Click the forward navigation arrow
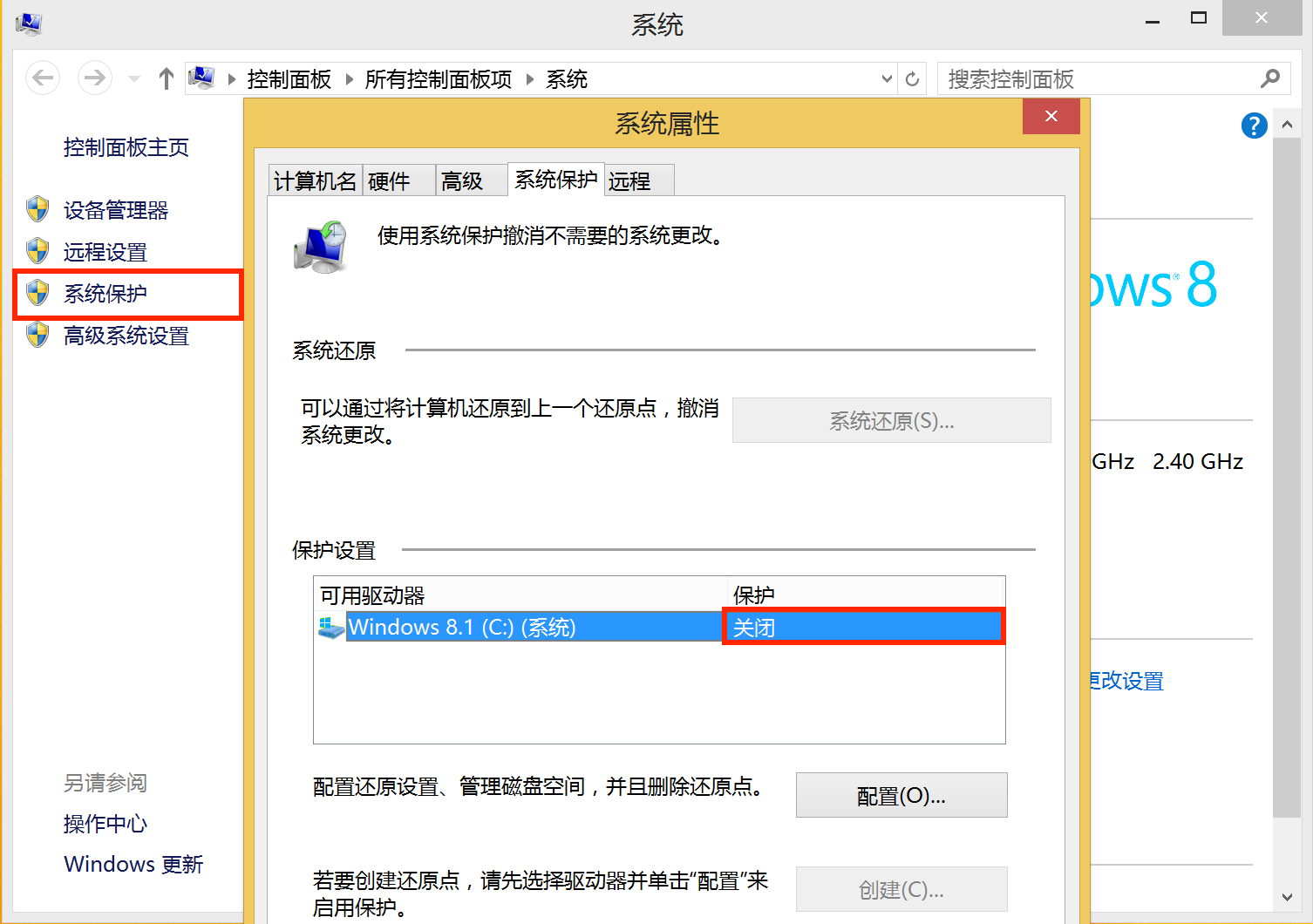This screenshot has width=1313, height=924. click(x=95, y=78)
